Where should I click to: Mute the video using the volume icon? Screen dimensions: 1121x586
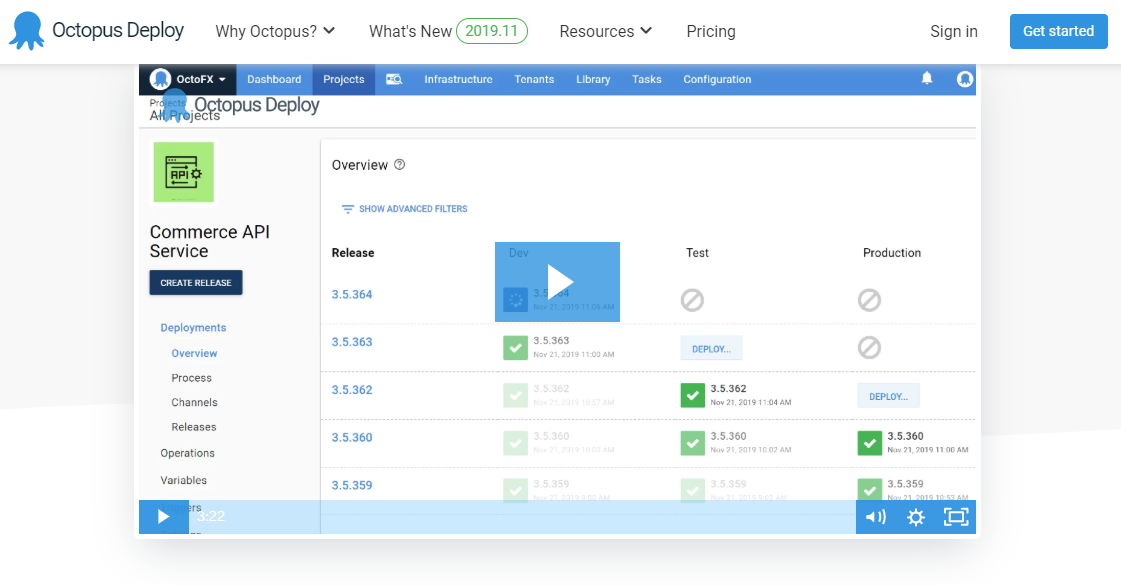coord(875,517)
